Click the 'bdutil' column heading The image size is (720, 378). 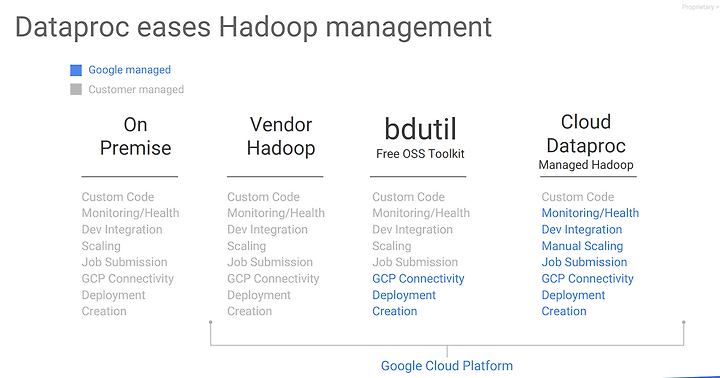tap(420, 129)
